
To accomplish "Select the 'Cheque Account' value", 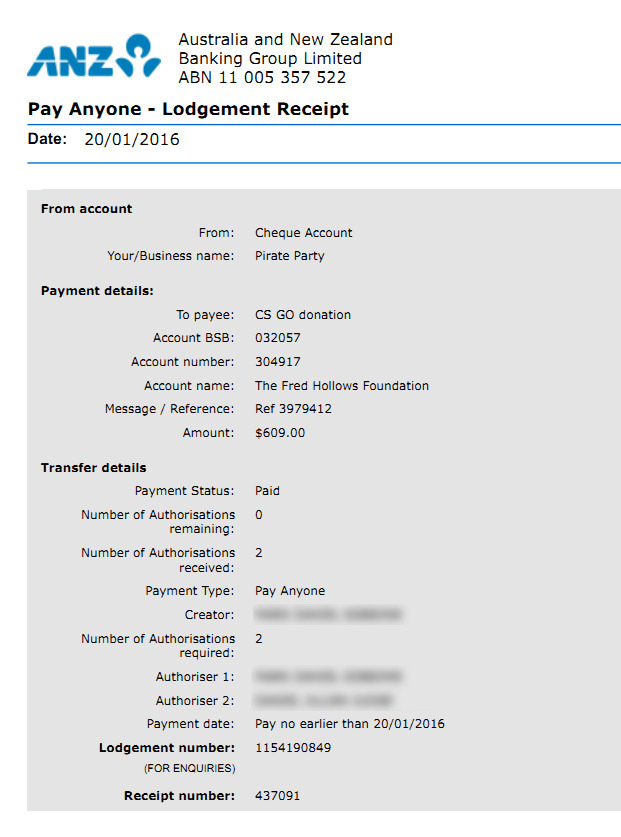I will tap(303, 233).
